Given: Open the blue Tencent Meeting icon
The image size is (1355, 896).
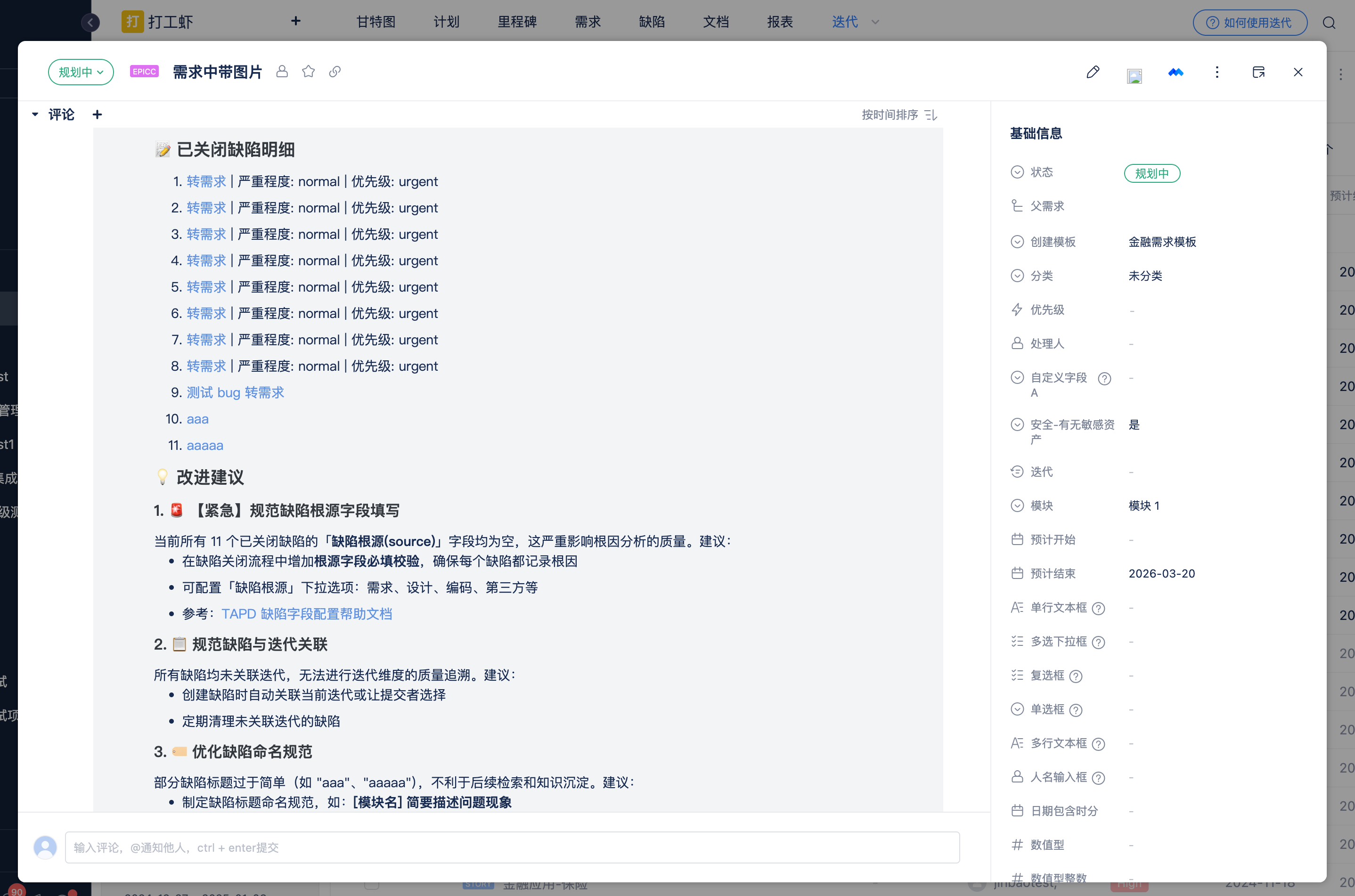Looking at the screenshot, I should tap(1175, 72).
